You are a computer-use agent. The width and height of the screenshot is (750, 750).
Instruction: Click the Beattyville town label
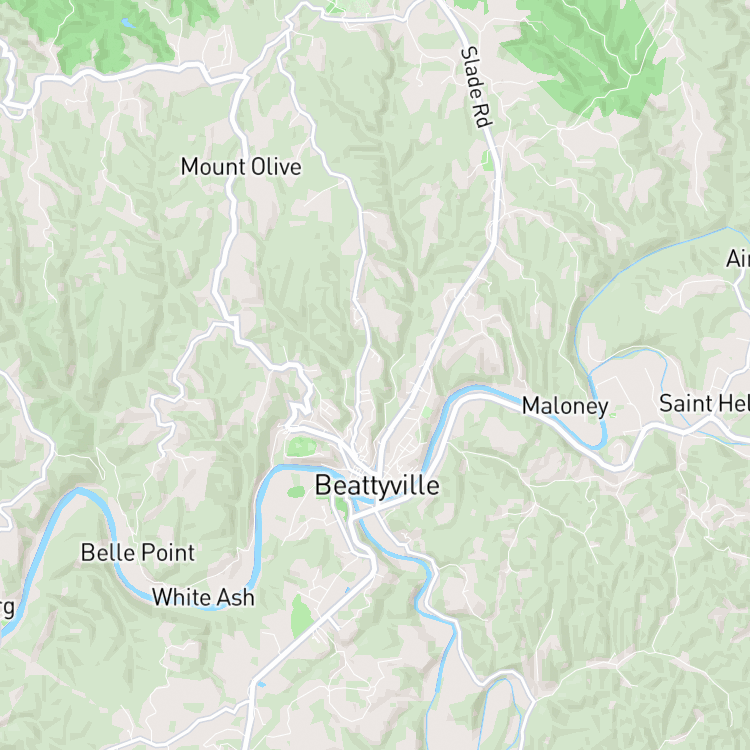click(x=377, y=486)
